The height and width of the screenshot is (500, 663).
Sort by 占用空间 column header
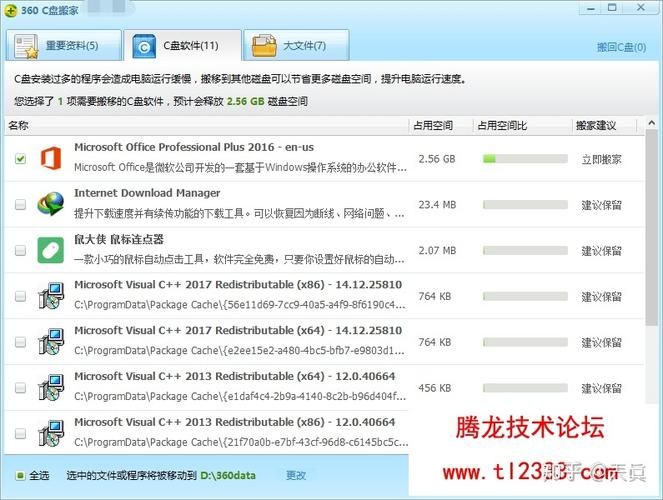pyautogui.click(x=433, y=125)
